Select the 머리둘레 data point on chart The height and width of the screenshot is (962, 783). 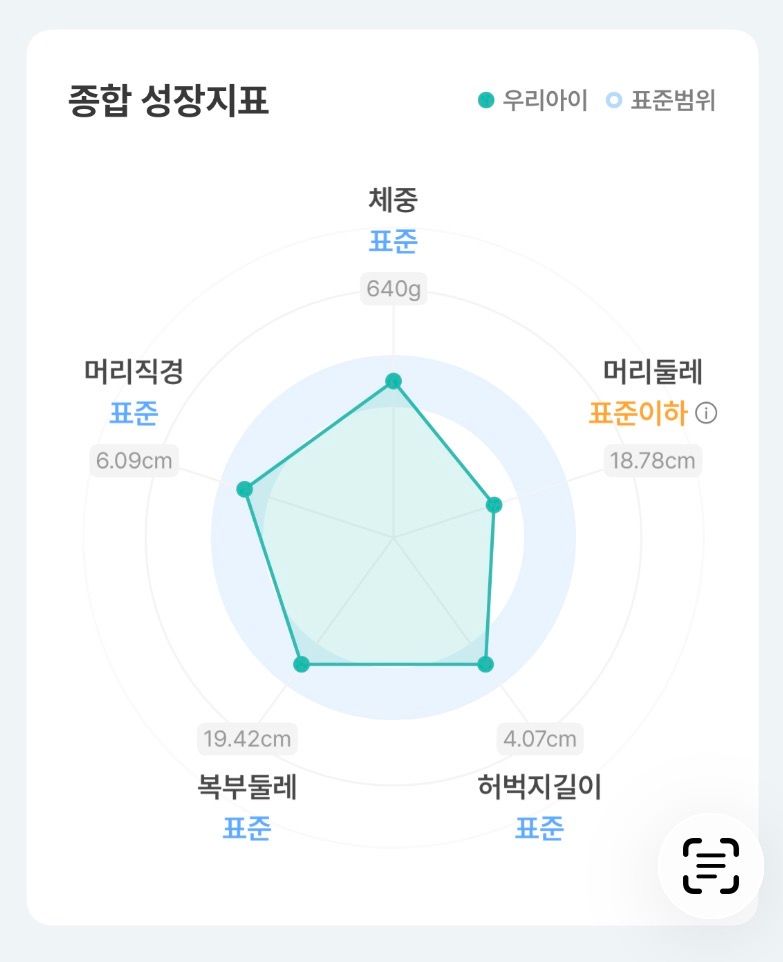click(493, 505)
